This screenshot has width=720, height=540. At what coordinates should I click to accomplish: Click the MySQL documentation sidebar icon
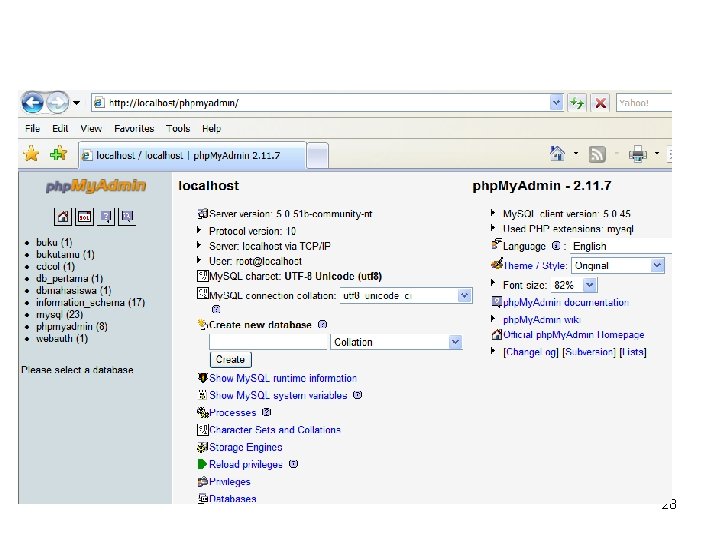pos(127,216)
